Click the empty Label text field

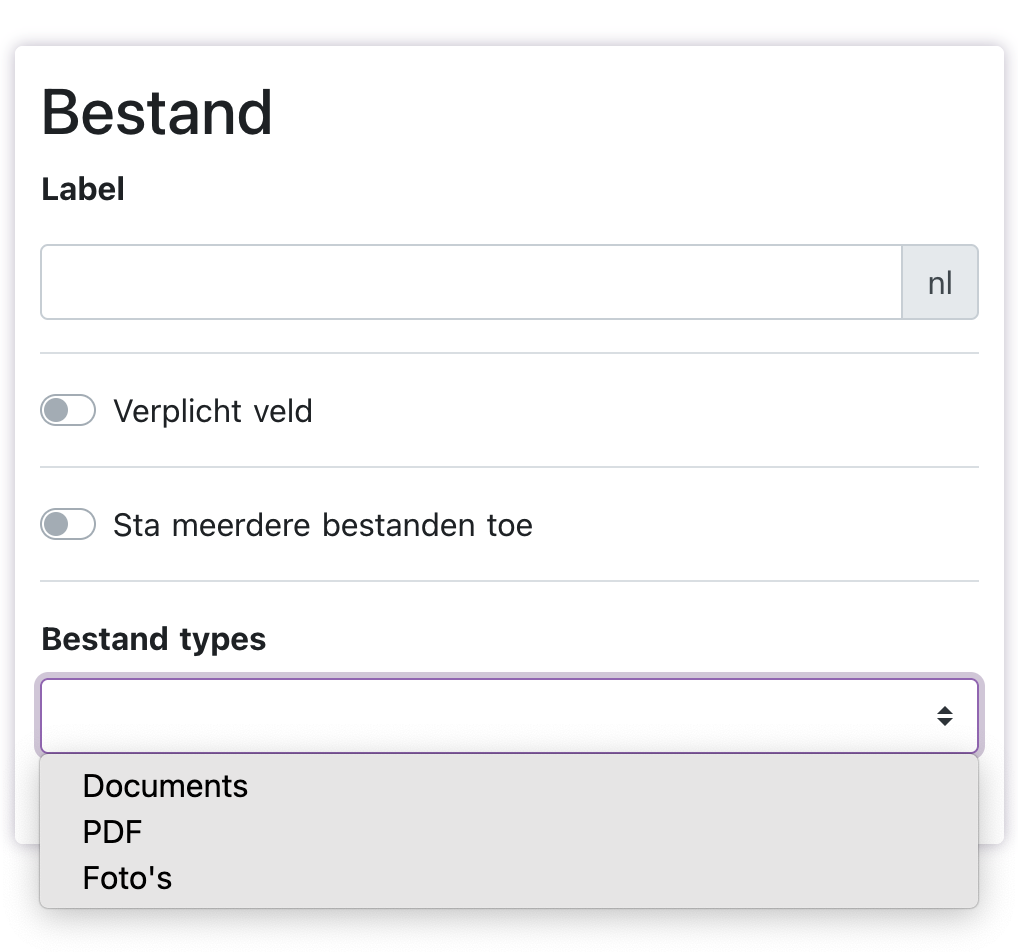pos(470,283)
